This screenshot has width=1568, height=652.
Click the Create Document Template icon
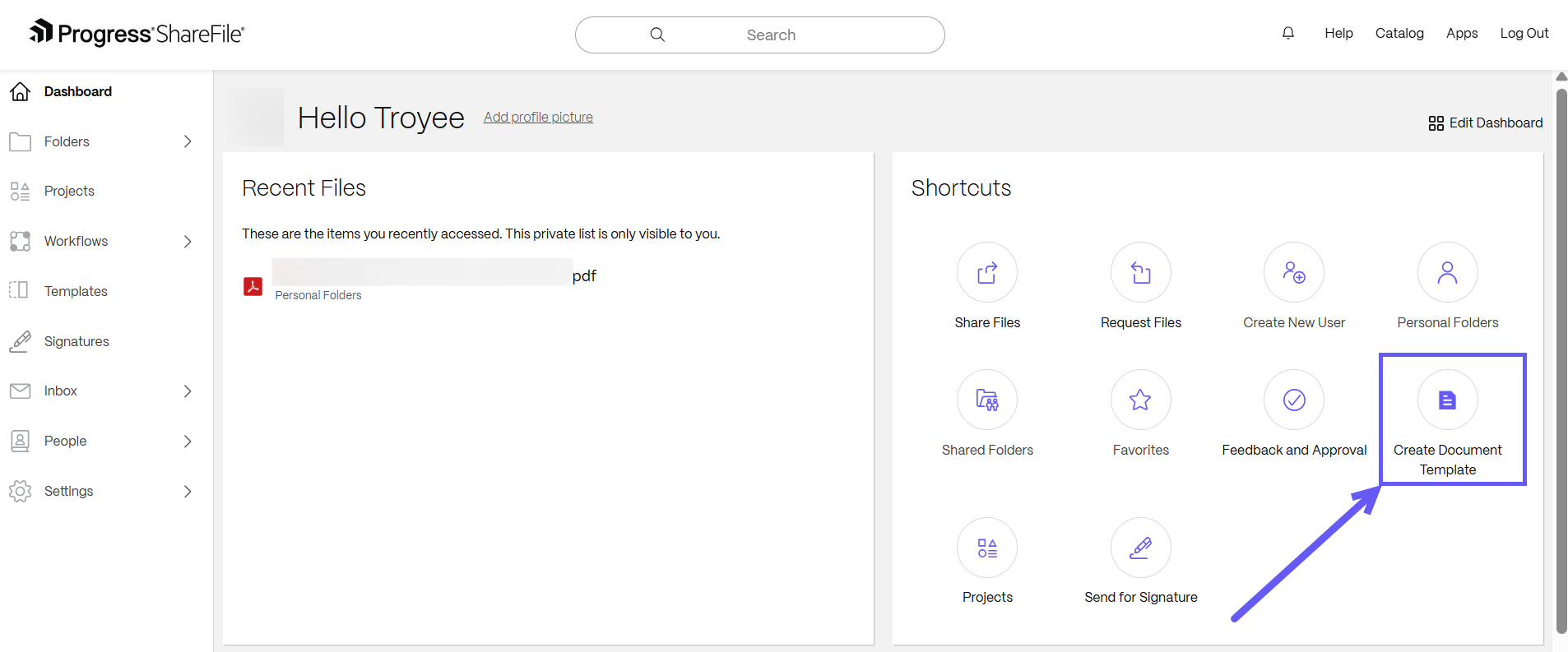1447,400
